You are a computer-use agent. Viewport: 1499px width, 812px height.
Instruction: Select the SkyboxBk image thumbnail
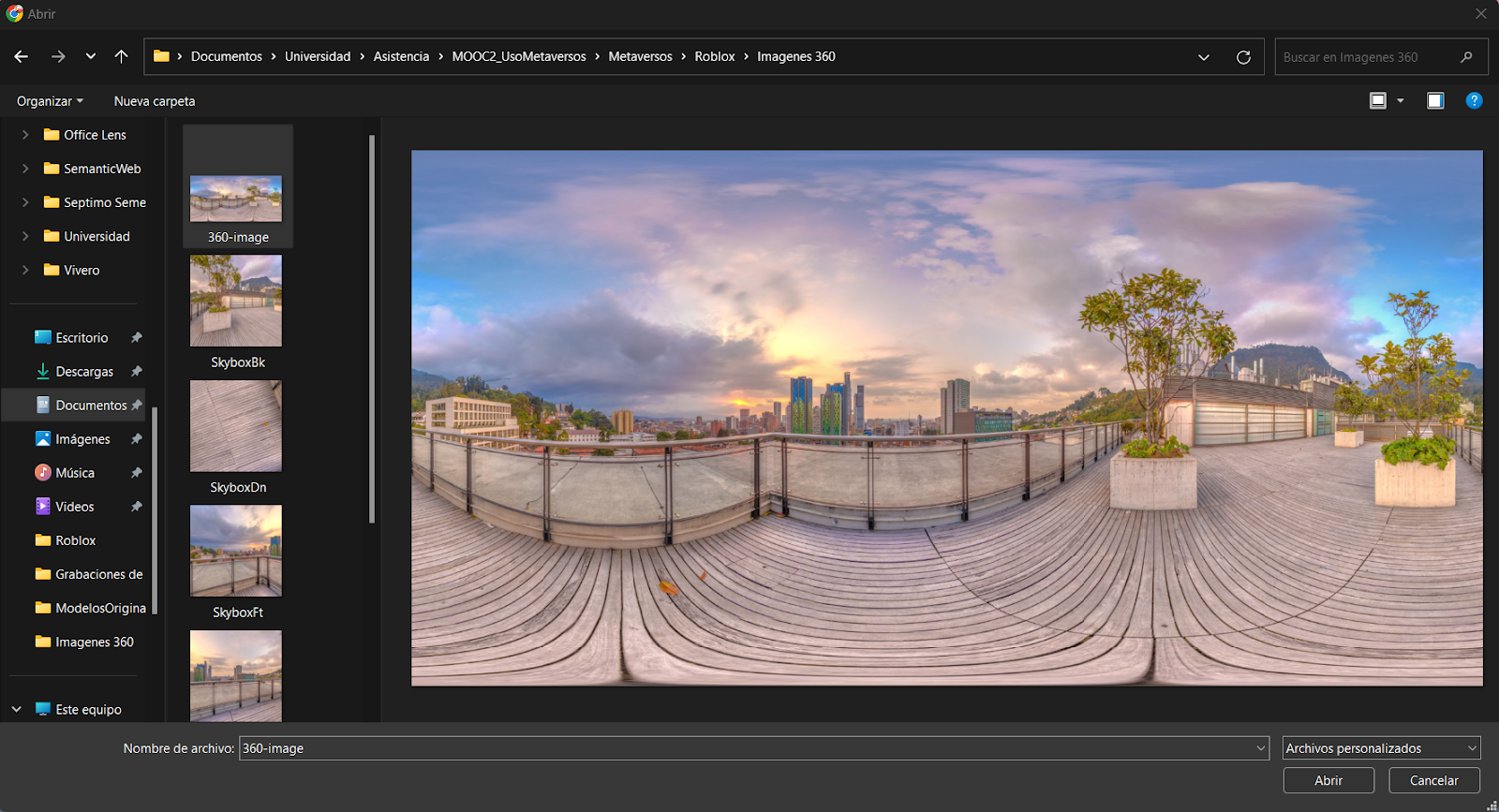tap(236, 302)
